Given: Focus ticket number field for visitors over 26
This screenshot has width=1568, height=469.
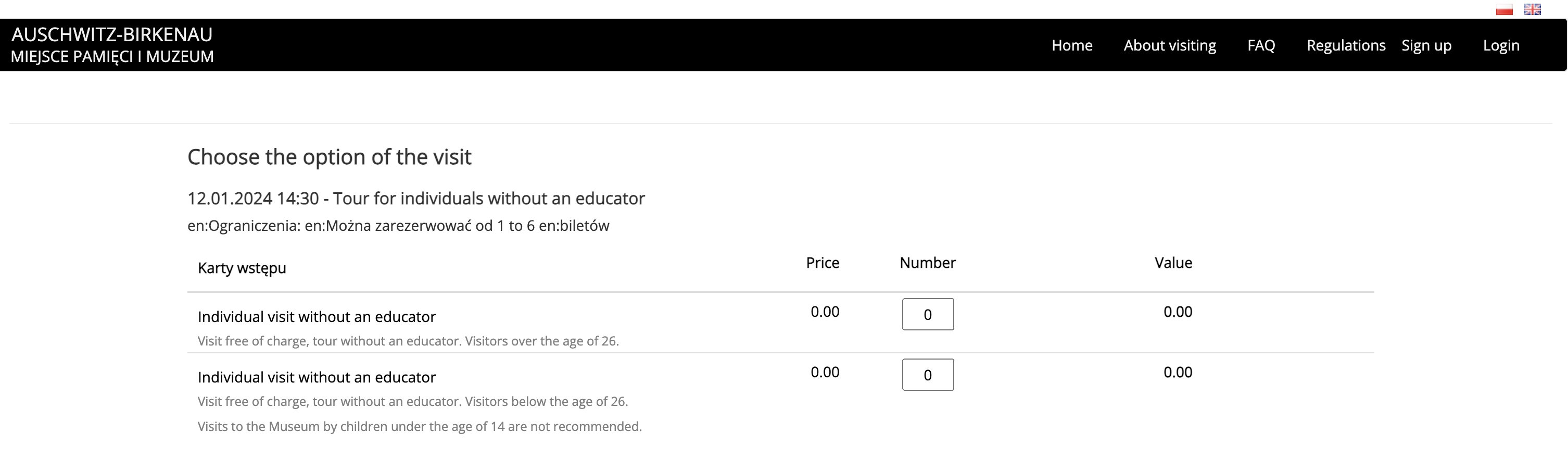Looking at the screenshot, I should coord(927,314).
